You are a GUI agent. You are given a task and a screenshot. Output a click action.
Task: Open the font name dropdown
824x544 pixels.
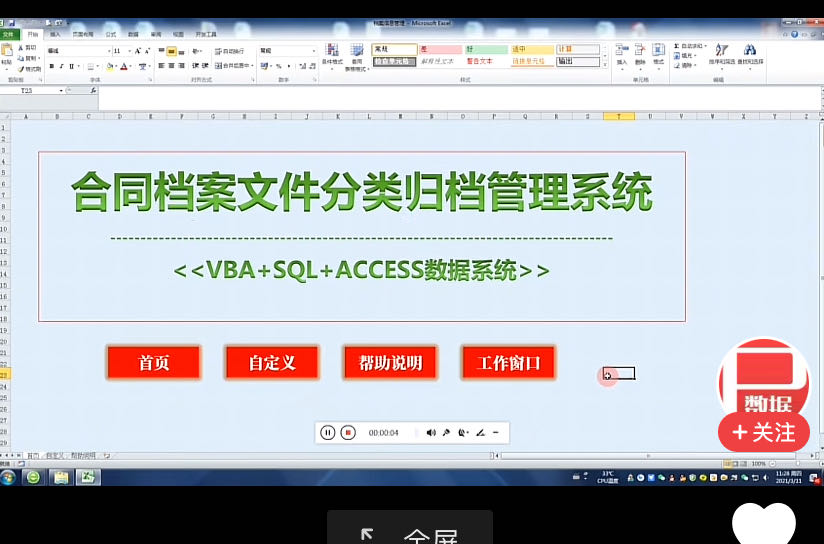click(109, 51)
